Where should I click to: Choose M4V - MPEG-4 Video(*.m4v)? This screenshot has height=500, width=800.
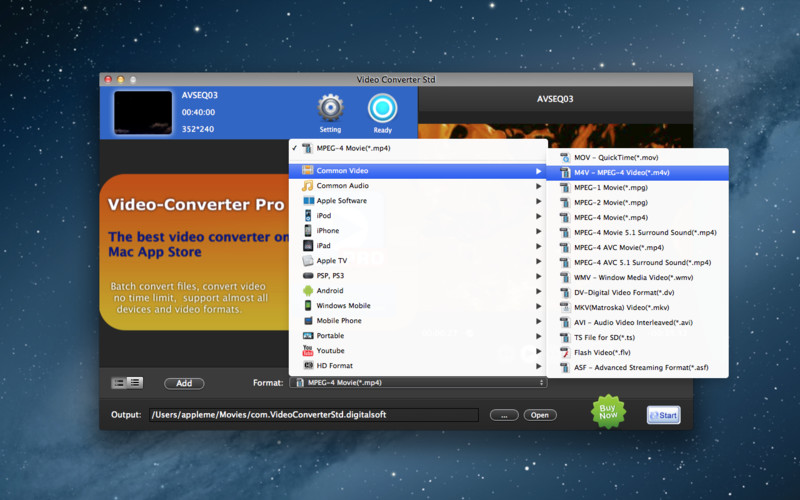tap(637, 172)
